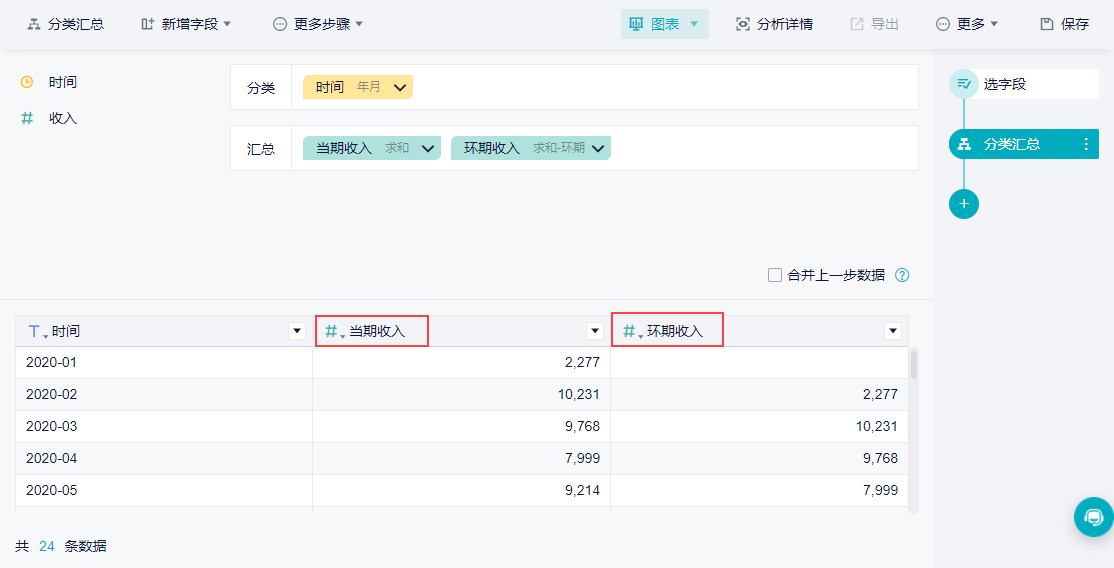
Task: Click the plus icon to add step
Action: 964,204
